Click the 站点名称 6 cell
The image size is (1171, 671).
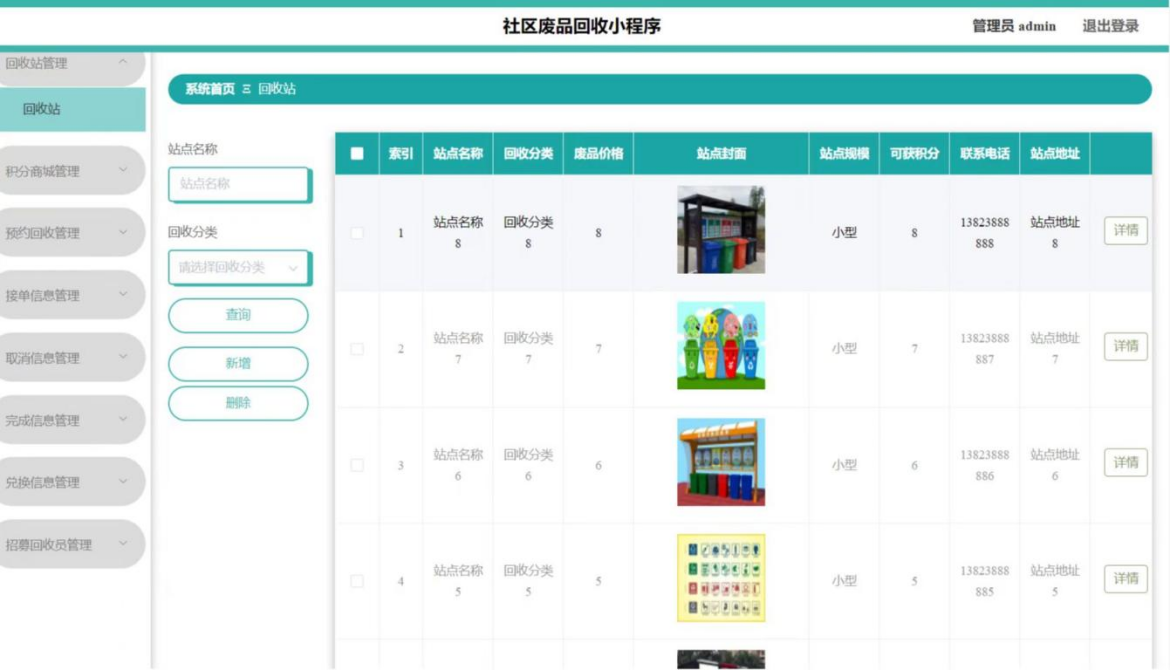point(458,465)
